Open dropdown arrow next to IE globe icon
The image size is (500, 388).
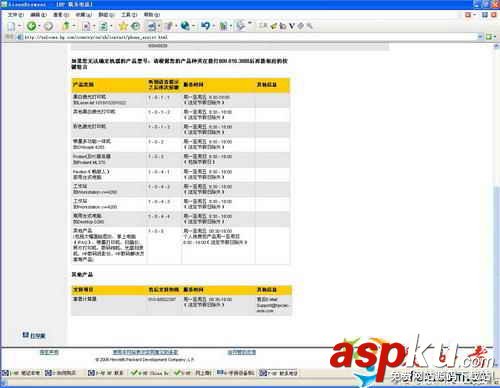193,26
